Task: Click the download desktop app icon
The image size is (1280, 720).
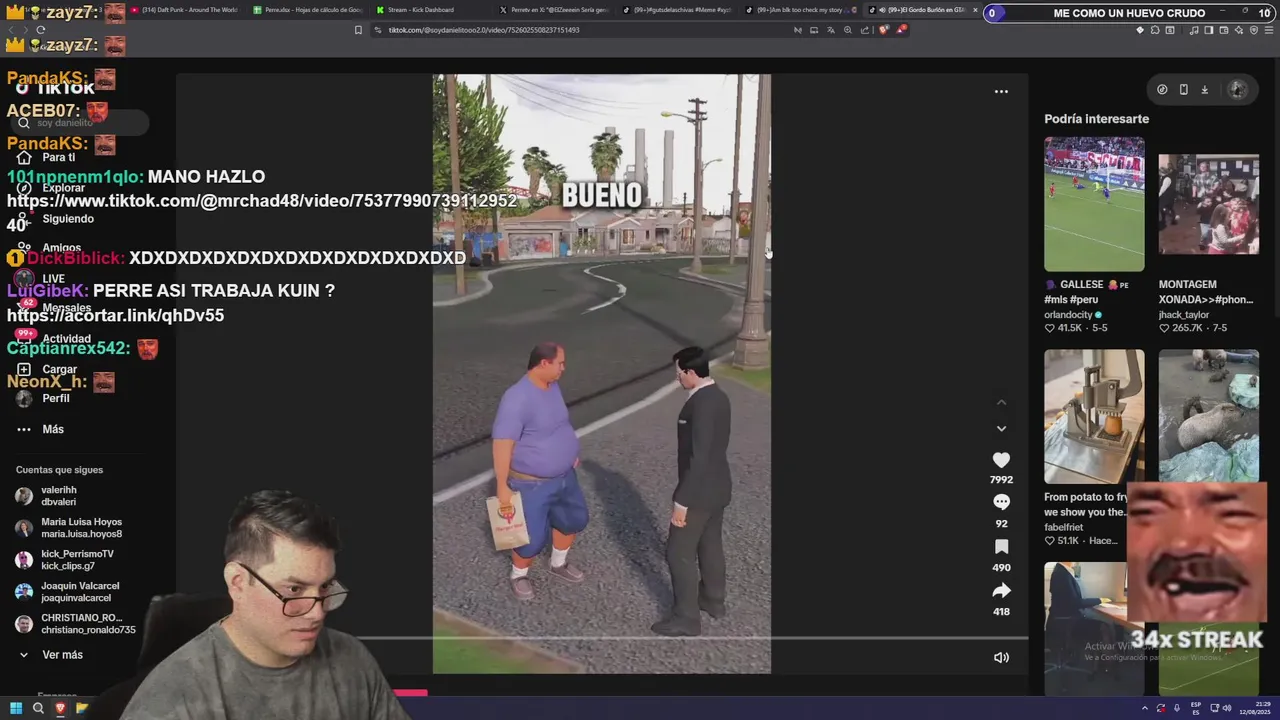Action: tap(1204, 89)
